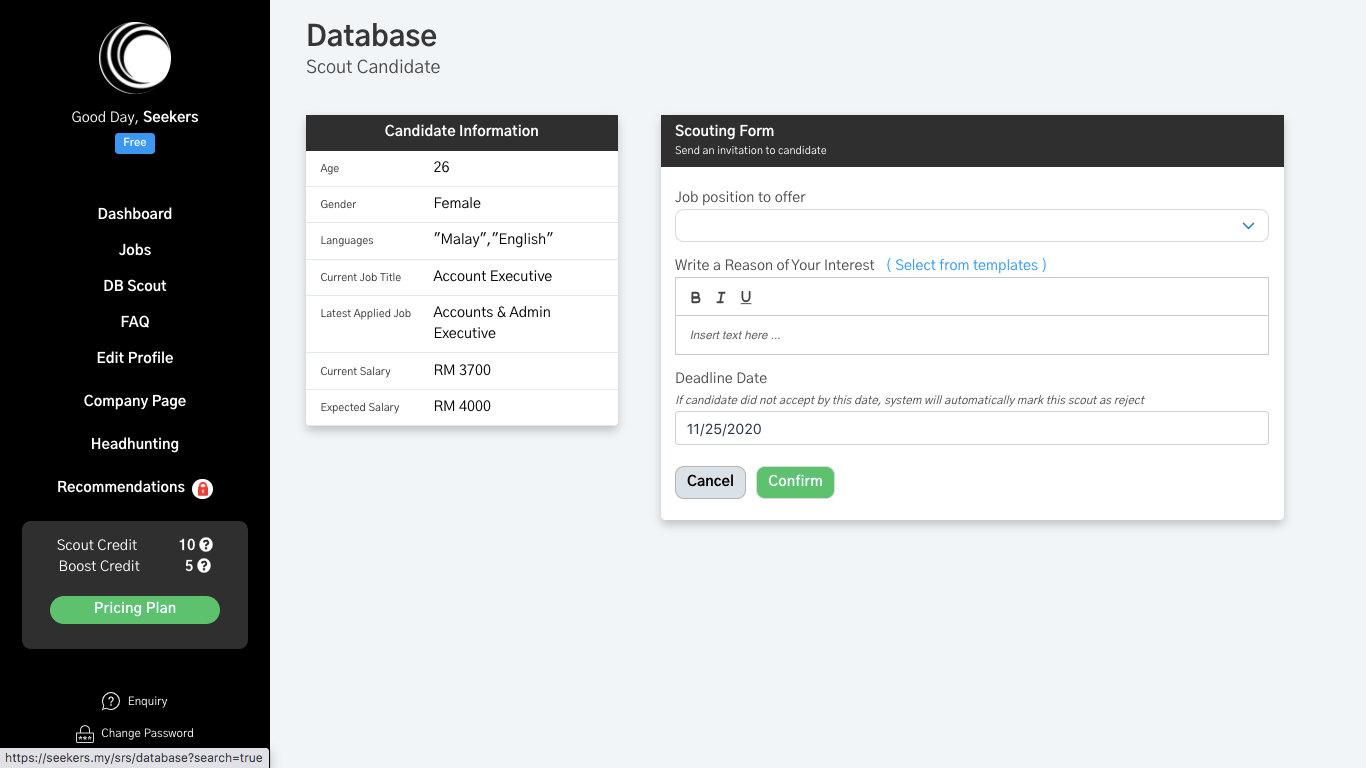Click the dropdown chevron arrow

(x=1248, y=226)
